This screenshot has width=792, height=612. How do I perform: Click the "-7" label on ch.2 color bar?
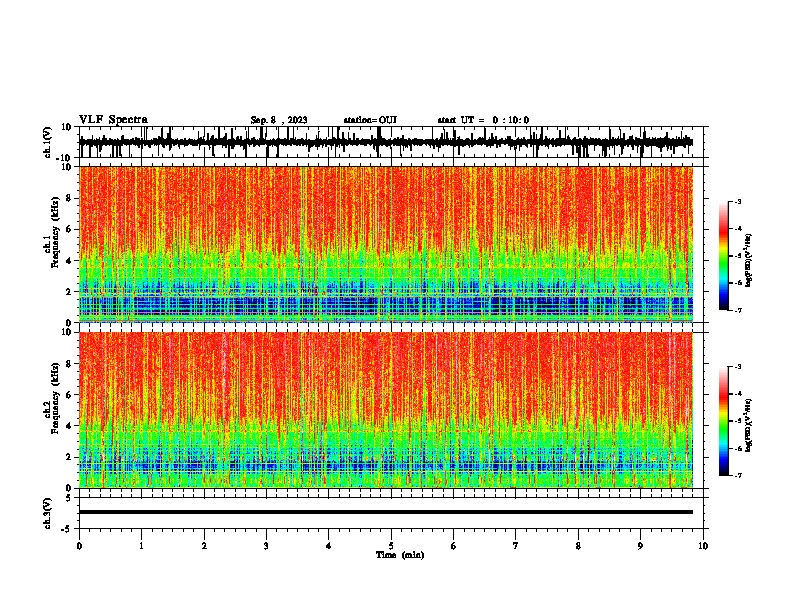click(737, 476)
